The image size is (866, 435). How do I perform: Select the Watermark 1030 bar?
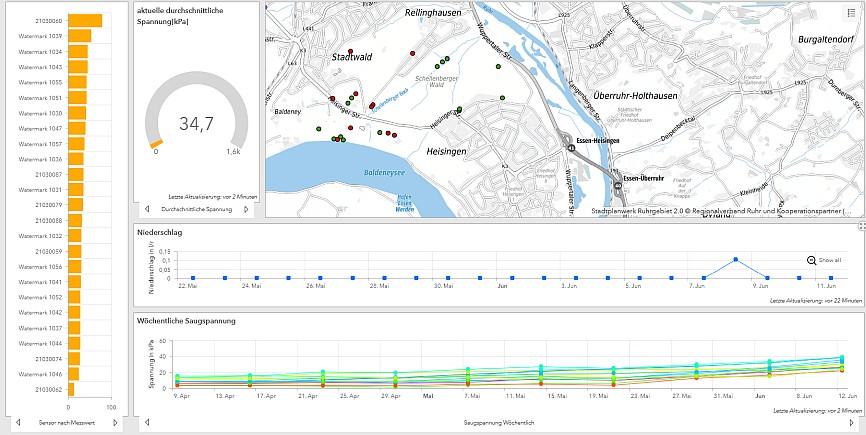[x=77, y=113]
